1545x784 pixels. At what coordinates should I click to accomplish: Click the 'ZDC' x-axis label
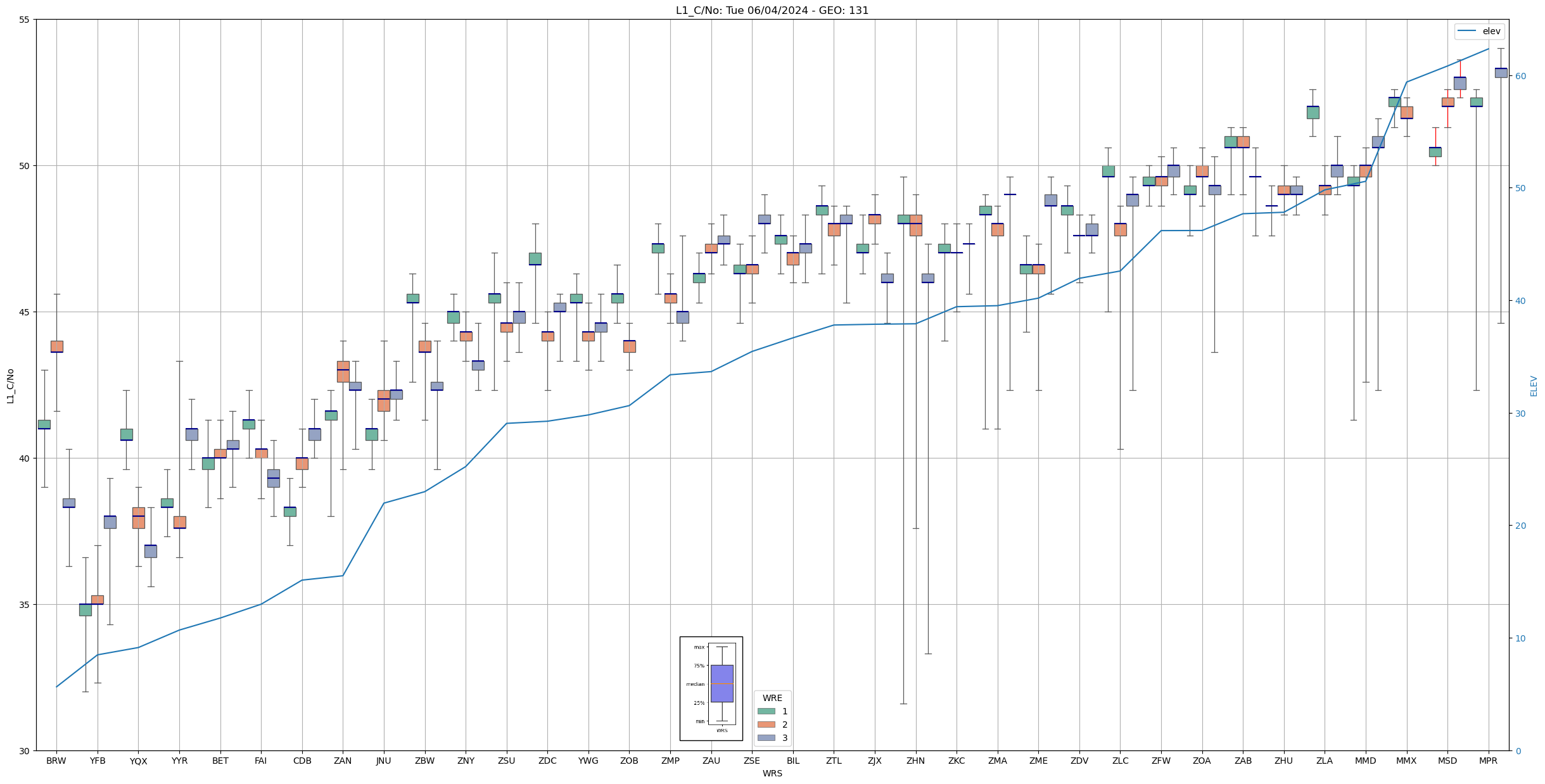pyautogui.click(x=547, y=761)
